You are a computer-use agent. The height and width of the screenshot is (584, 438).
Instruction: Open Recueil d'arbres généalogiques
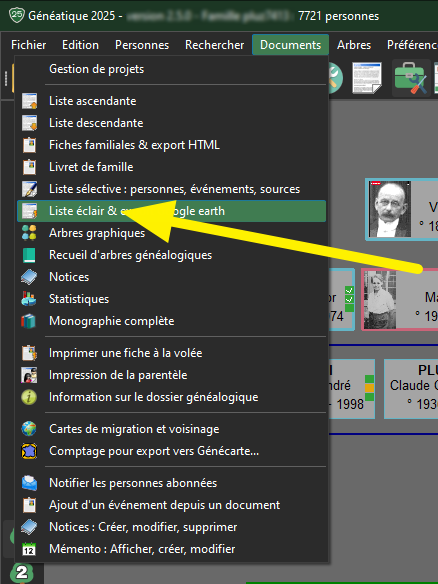tap(131, 255)
